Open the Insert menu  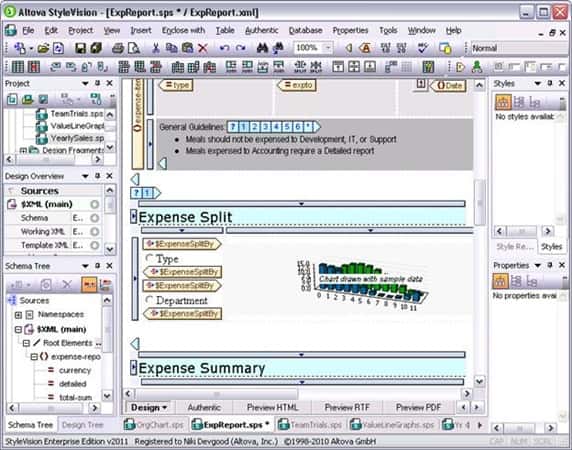141,31
